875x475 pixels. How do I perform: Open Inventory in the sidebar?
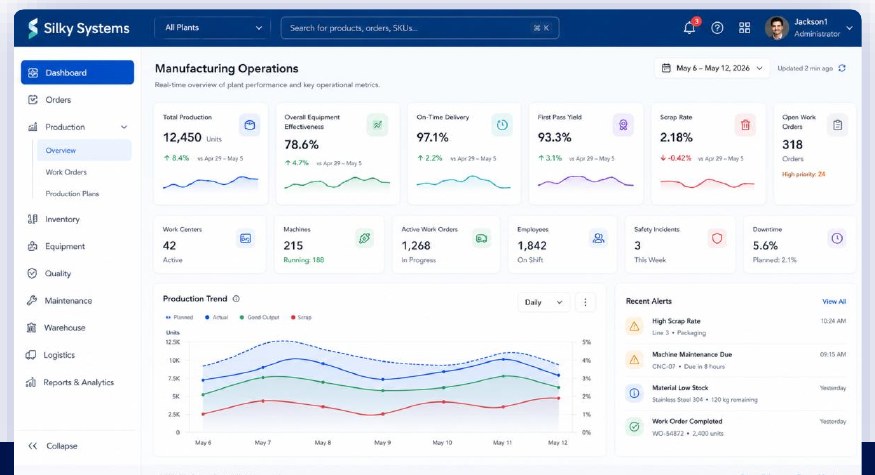point(78,219)
